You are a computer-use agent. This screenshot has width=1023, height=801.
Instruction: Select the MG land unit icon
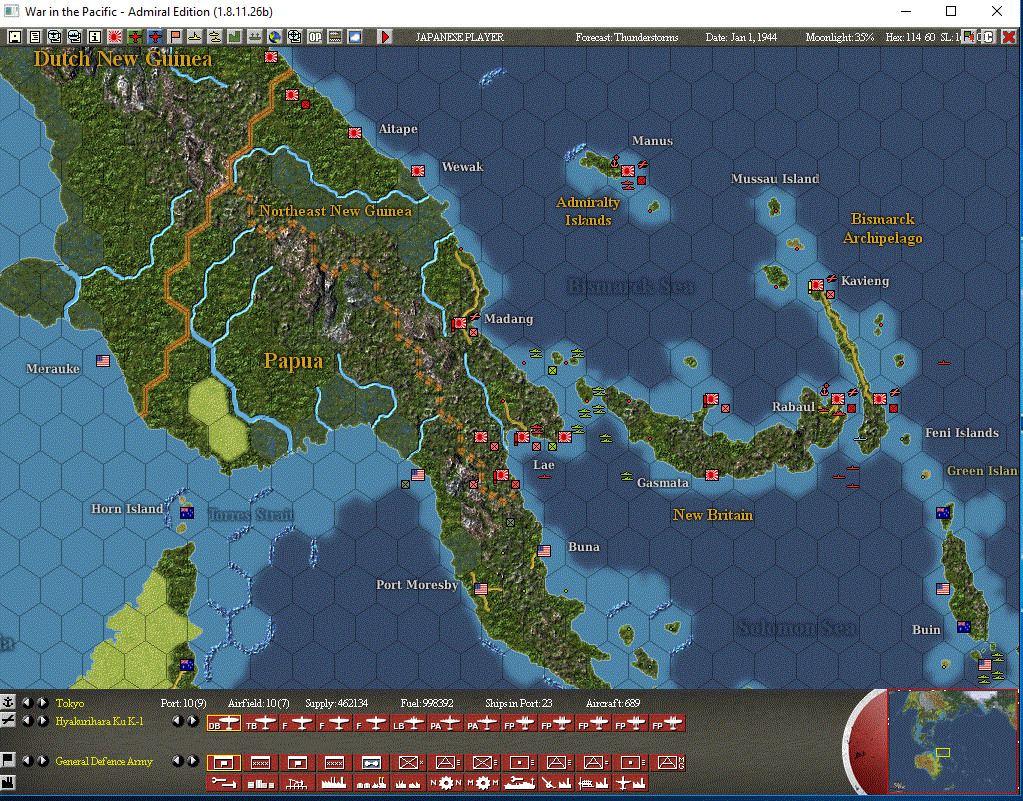click(668, 763)
